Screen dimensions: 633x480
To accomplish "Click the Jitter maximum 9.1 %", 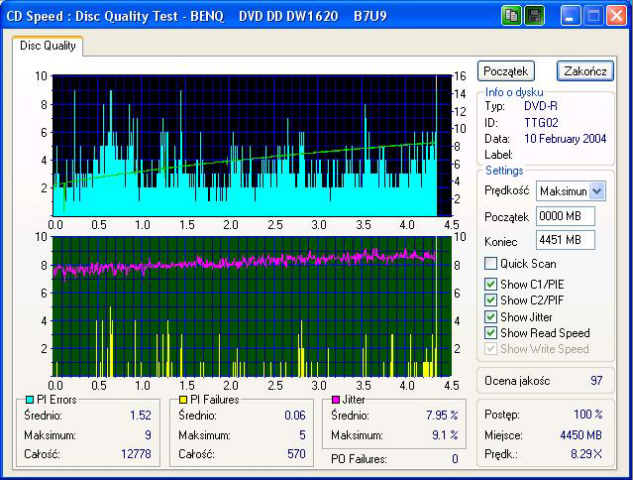I will click(445, 435).
